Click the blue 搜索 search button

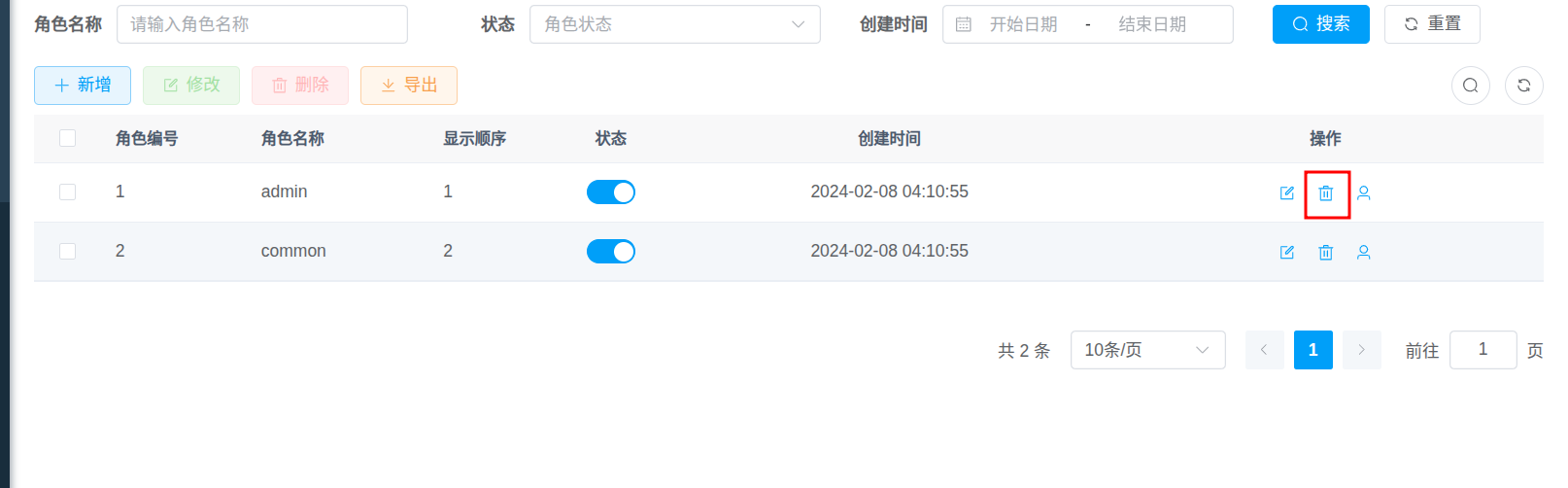(1320, 24)
